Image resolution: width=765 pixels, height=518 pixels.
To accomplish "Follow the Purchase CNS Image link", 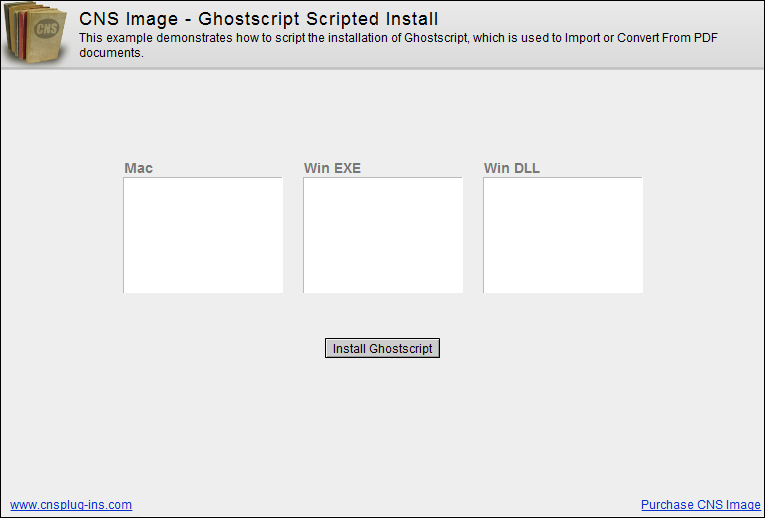I will point(701,505).
